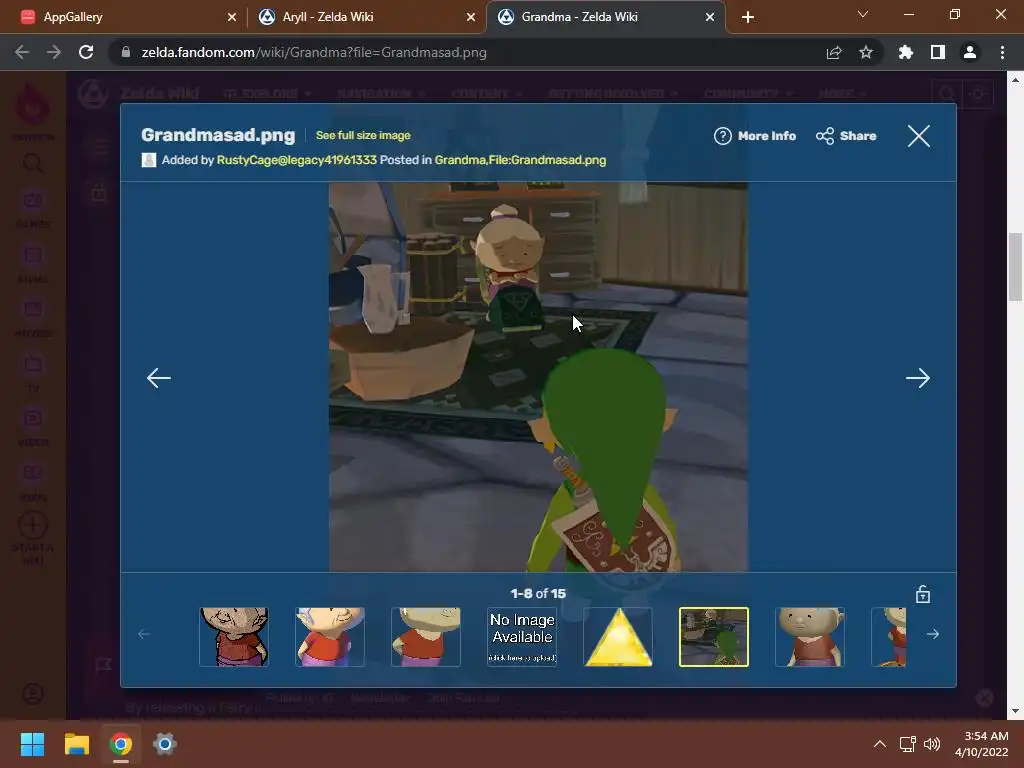Click the address bar URL field

(x=470, y=52)
